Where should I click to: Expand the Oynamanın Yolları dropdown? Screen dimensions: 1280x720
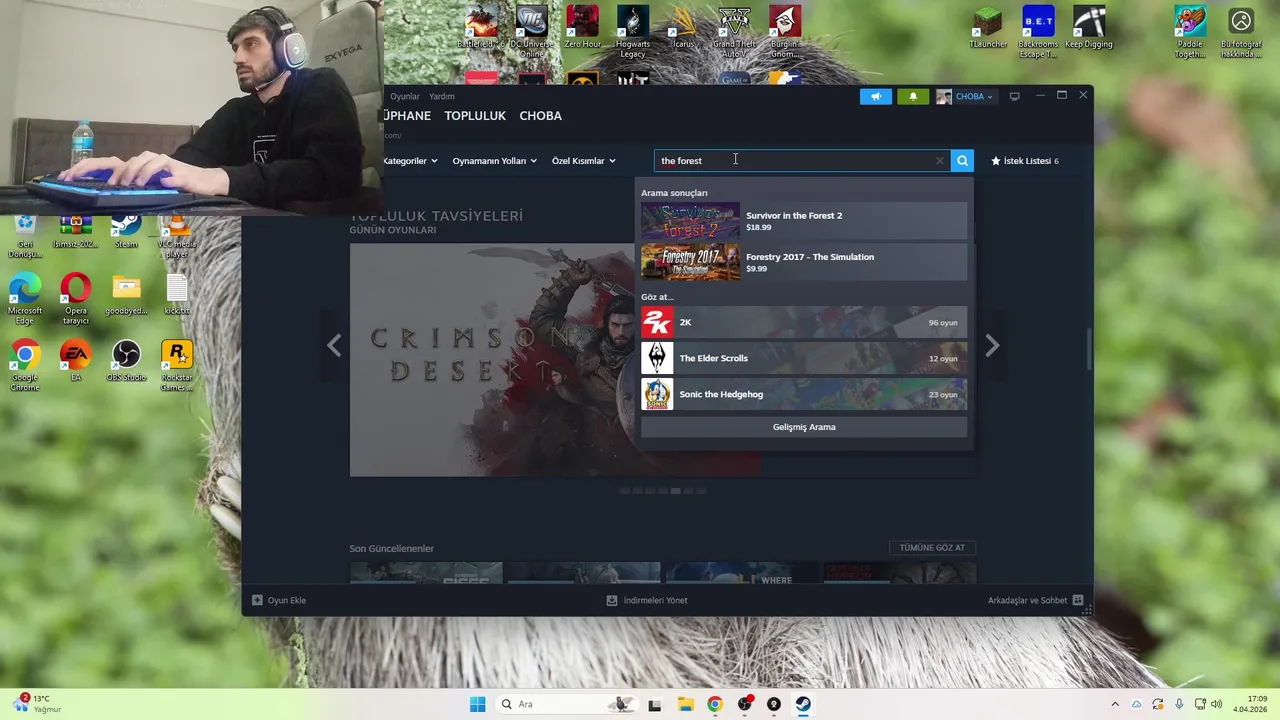494,160
